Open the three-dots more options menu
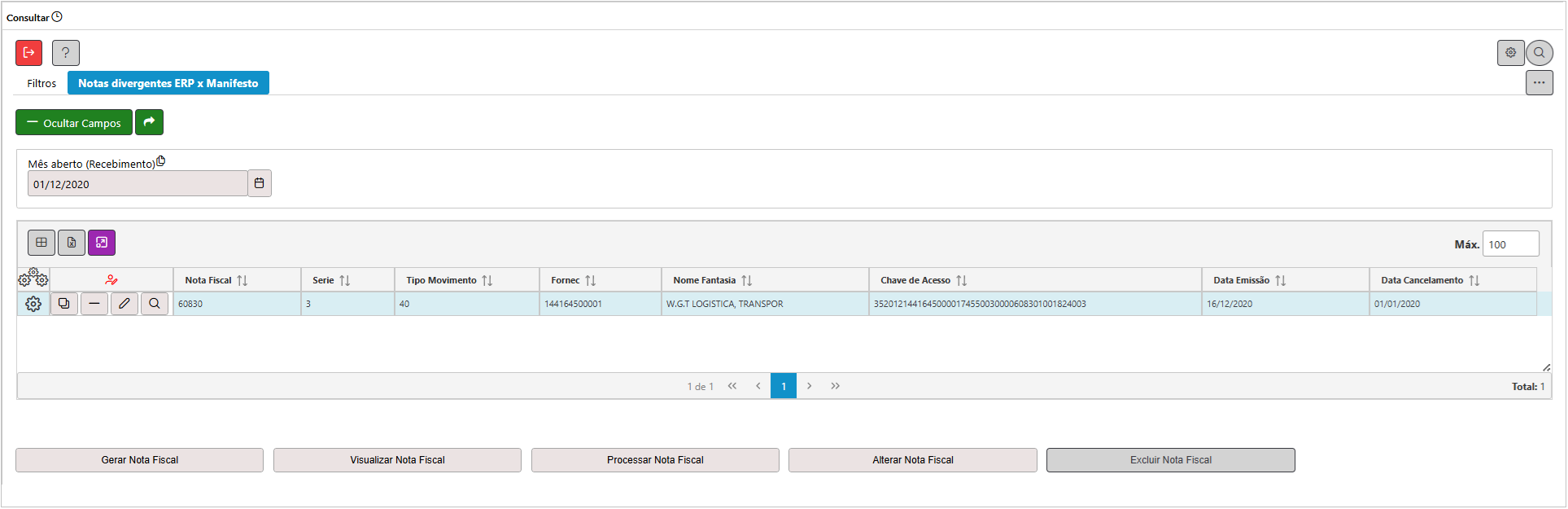 click(1539, 82)
